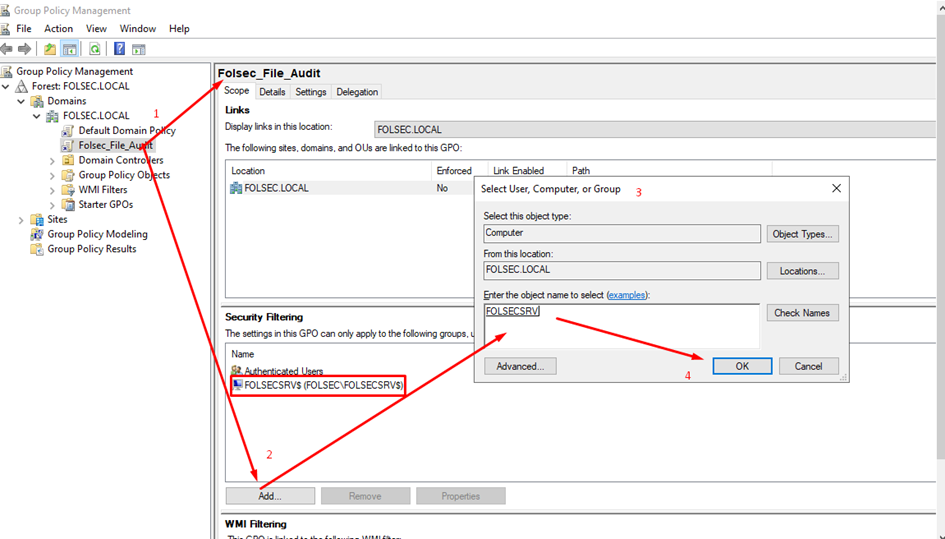Click the Forward arrow toolbar icon
The image size is (945, 539).
coord(23,49)
